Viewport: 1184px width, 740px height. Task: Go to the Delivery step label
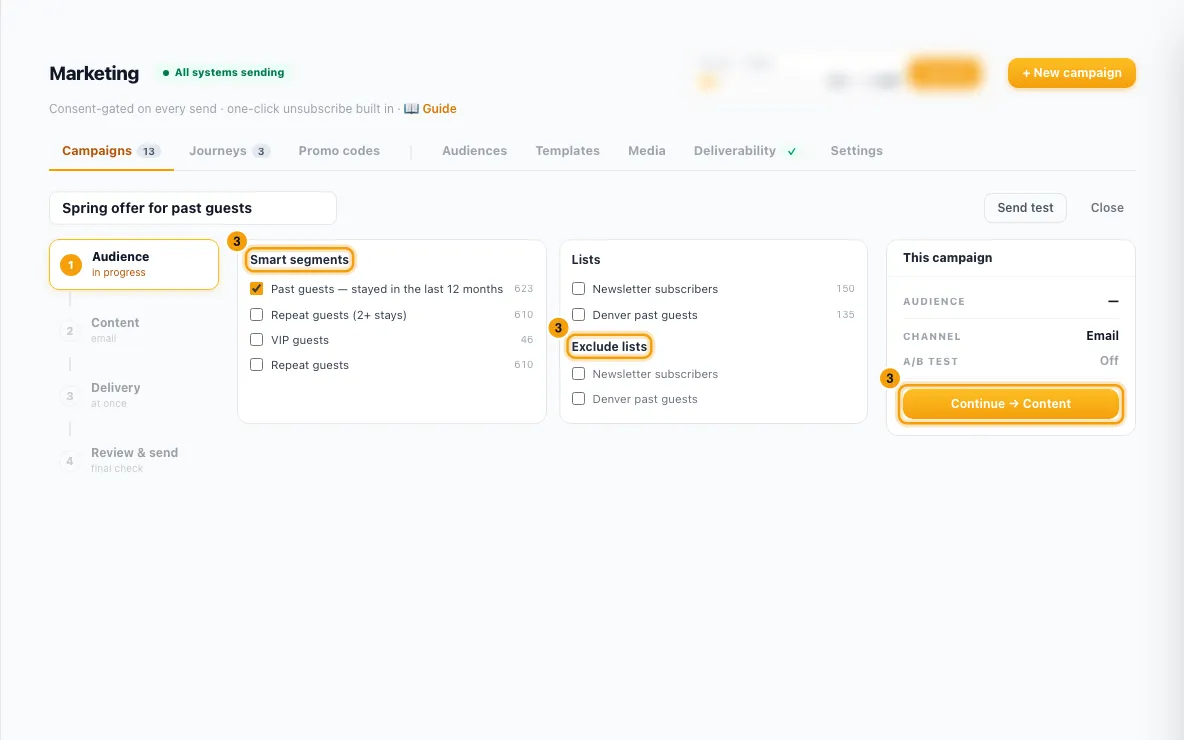pyautogui.click(x=116, y=387)
